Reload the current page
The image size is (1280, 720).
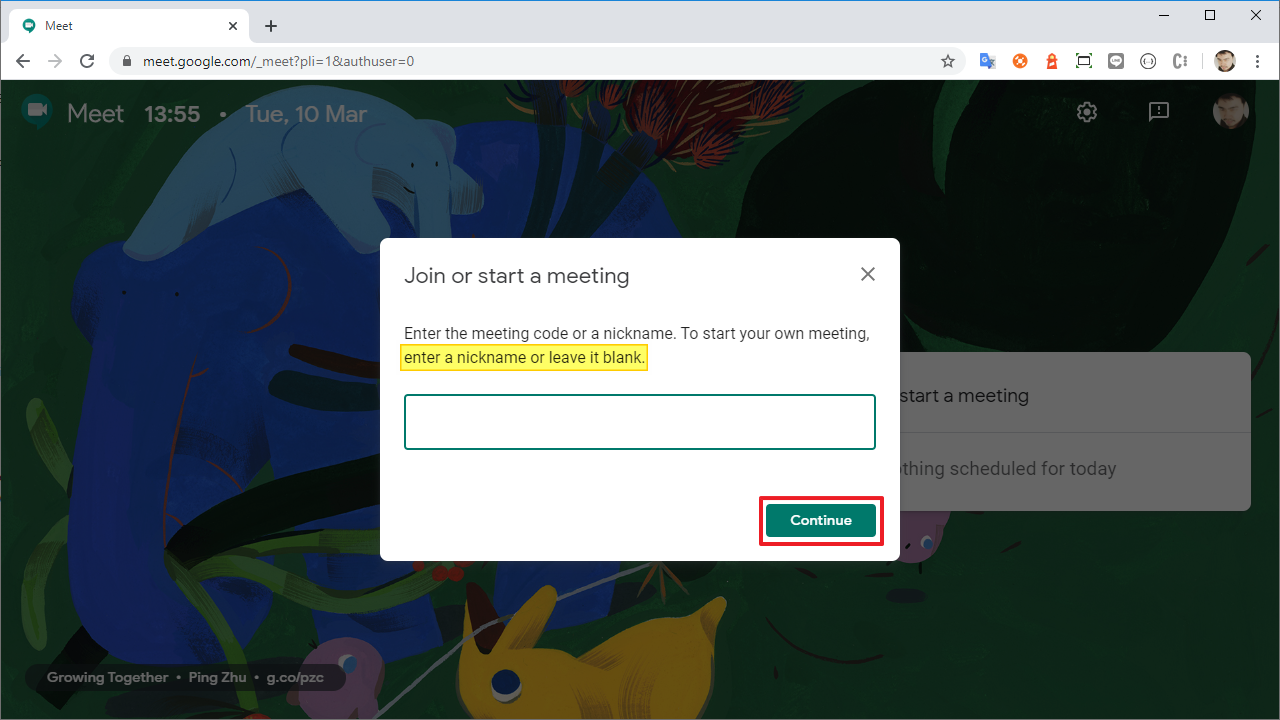tap(87, 61)
